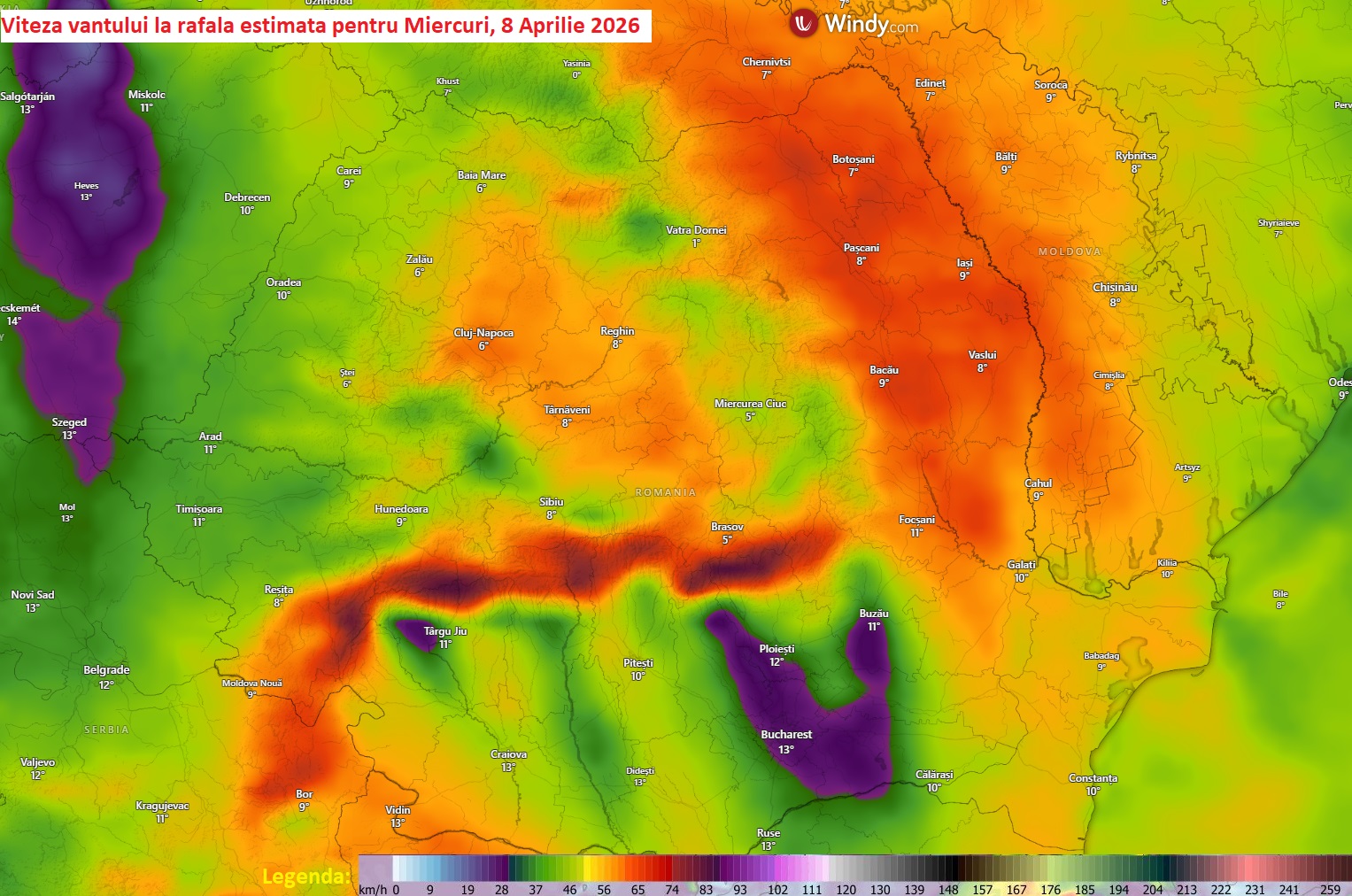Click the Vatra Dornei label

tap(696, 230)
